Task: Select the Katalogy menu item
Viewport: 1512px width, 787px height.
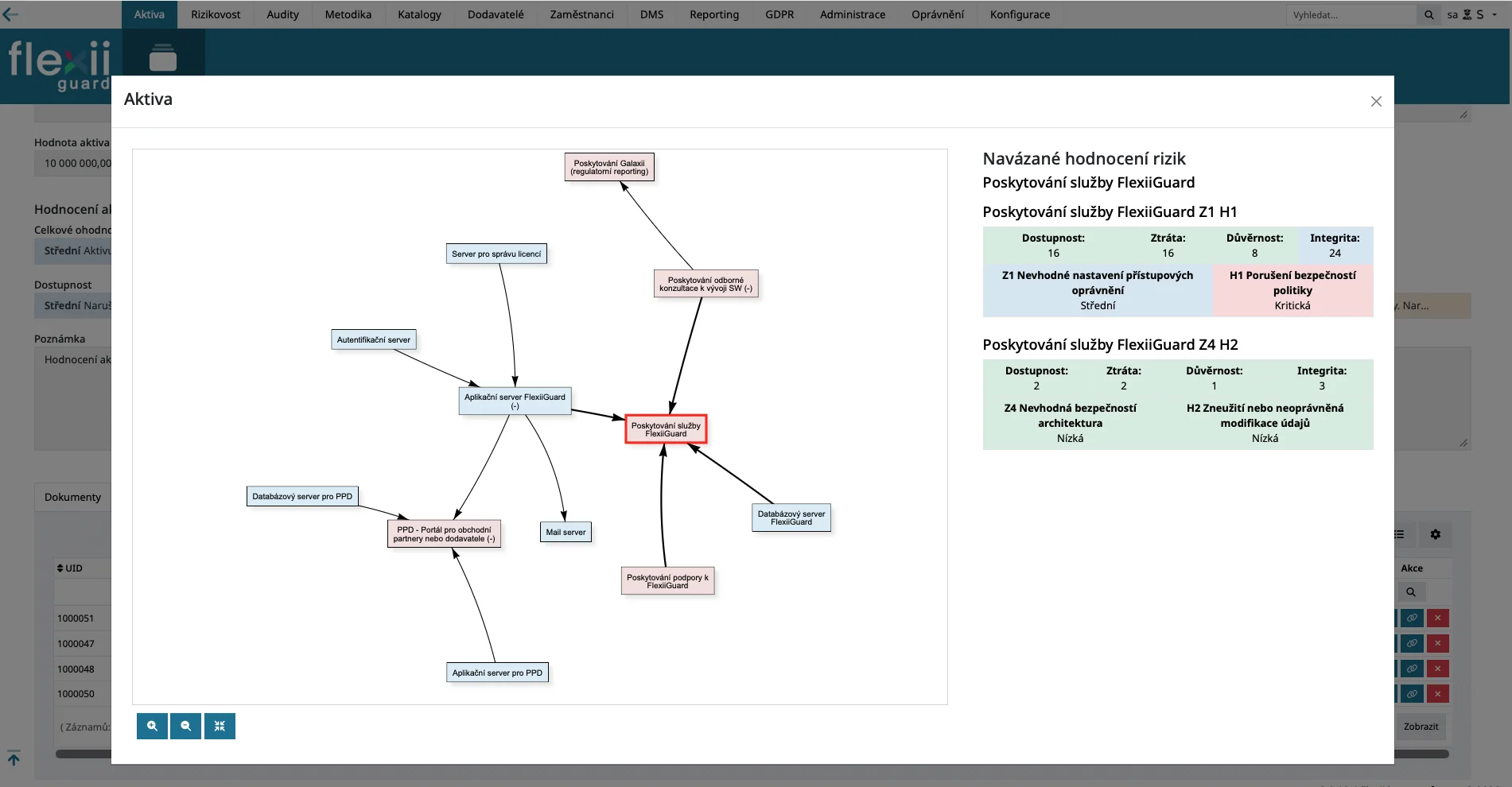Action: point(420,14)
